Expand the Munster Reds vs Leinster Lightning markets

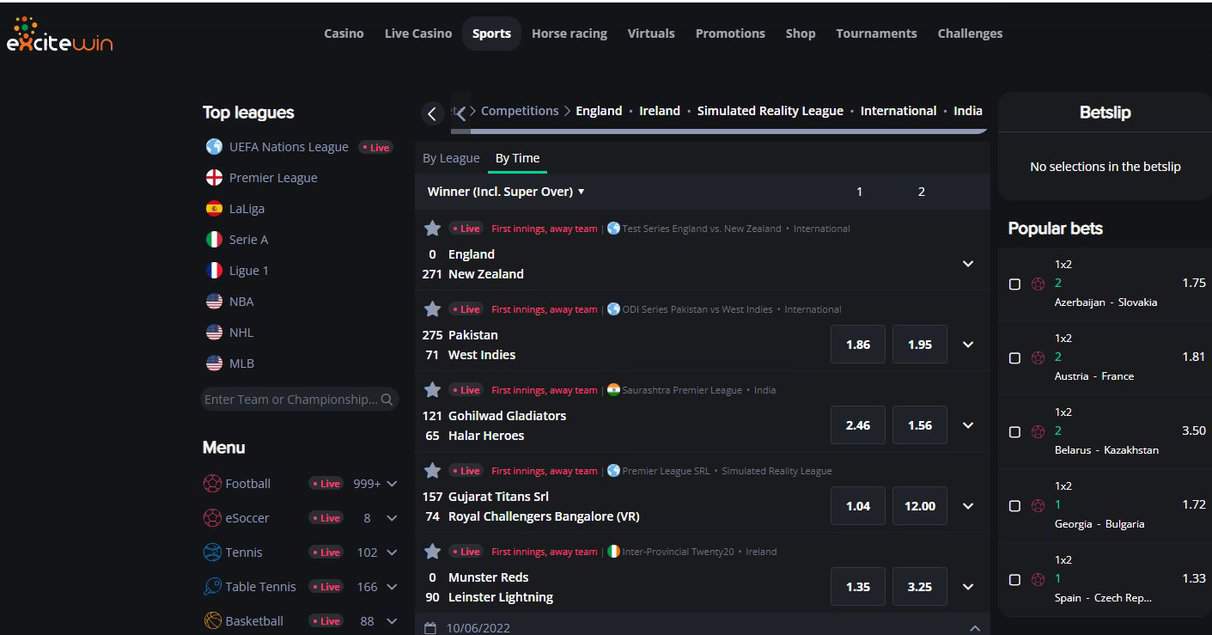[968, 587]
